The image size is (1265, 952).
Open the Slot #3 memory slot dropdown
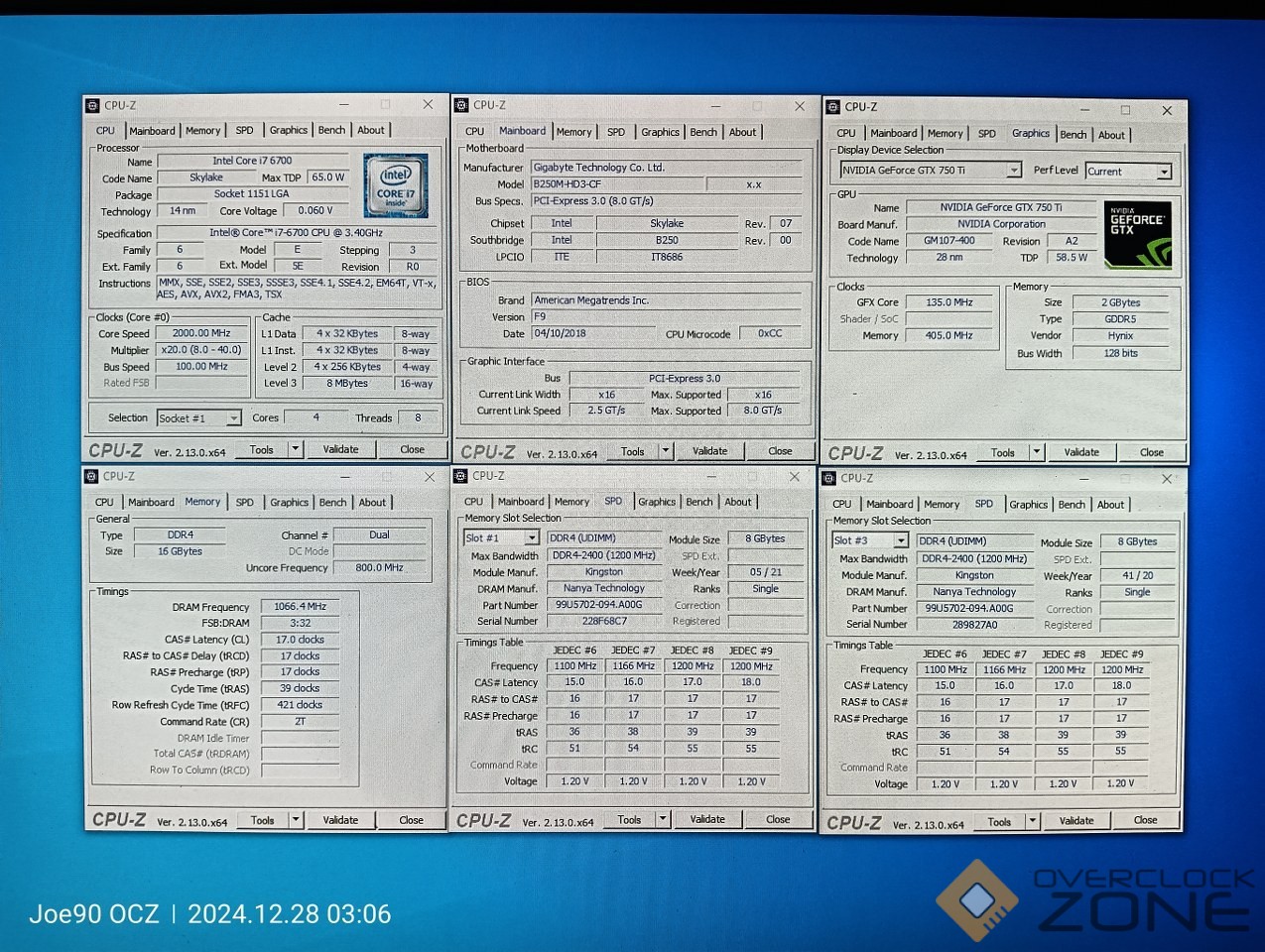point(901,540)
